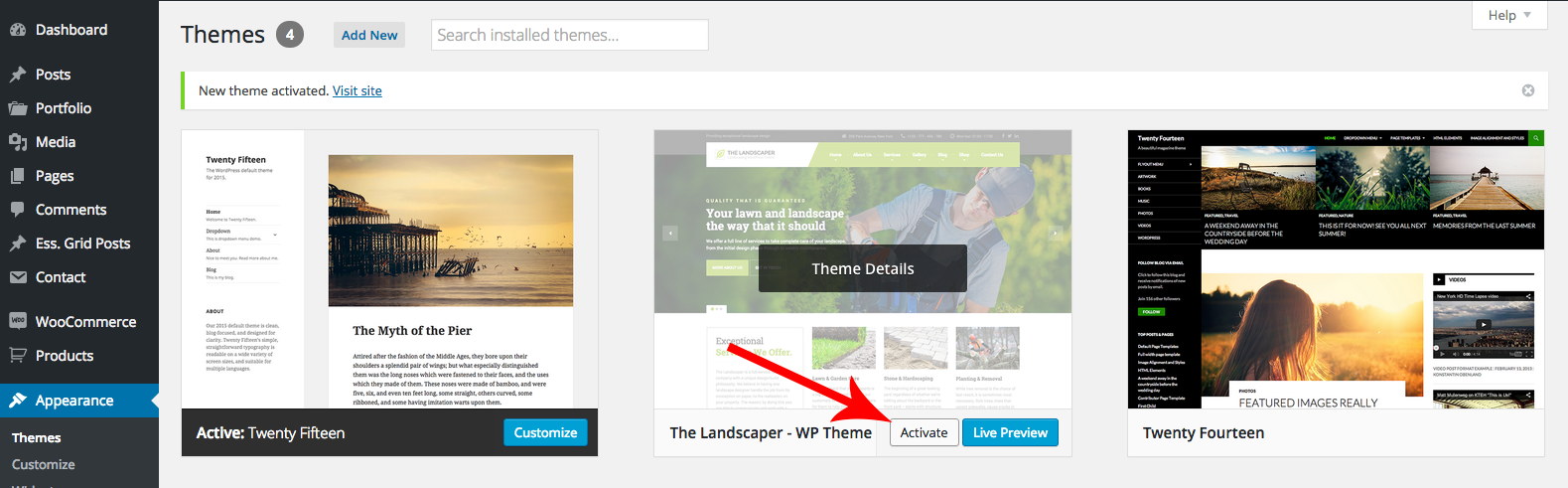Click the WooCommerce logo icon
The width and height of the screenshot is (1568, 488).
18,321
